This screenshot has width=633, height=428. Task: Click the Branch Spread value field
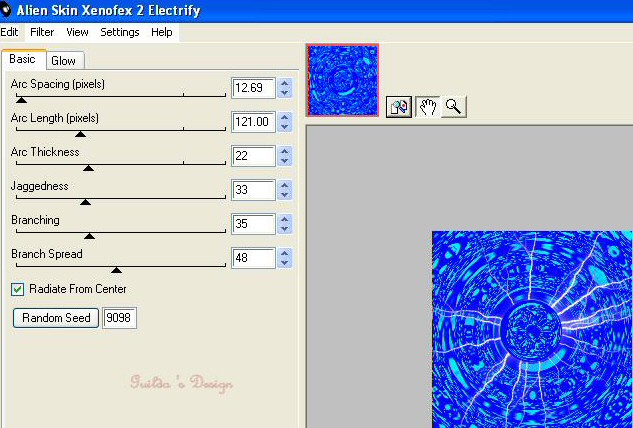254,258
